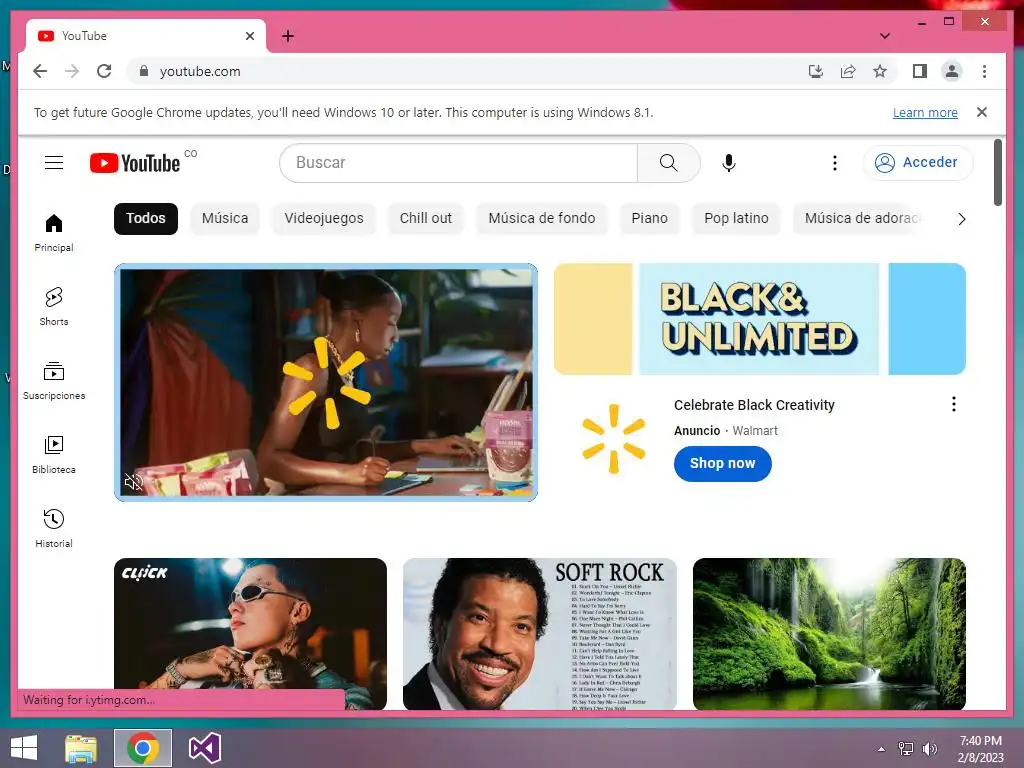The image size is (1024, 768).
Task: Select the Piano chip
Action: (x=650, y=219)
